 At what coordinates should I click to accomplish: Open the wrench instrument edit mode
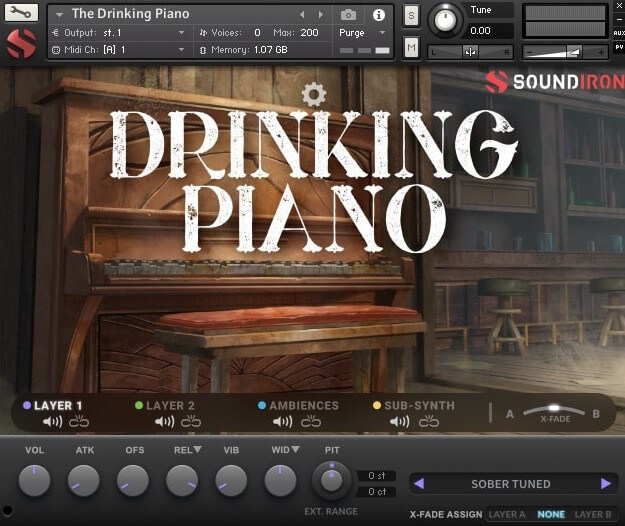pyautogui.click(x=21, y=12)
